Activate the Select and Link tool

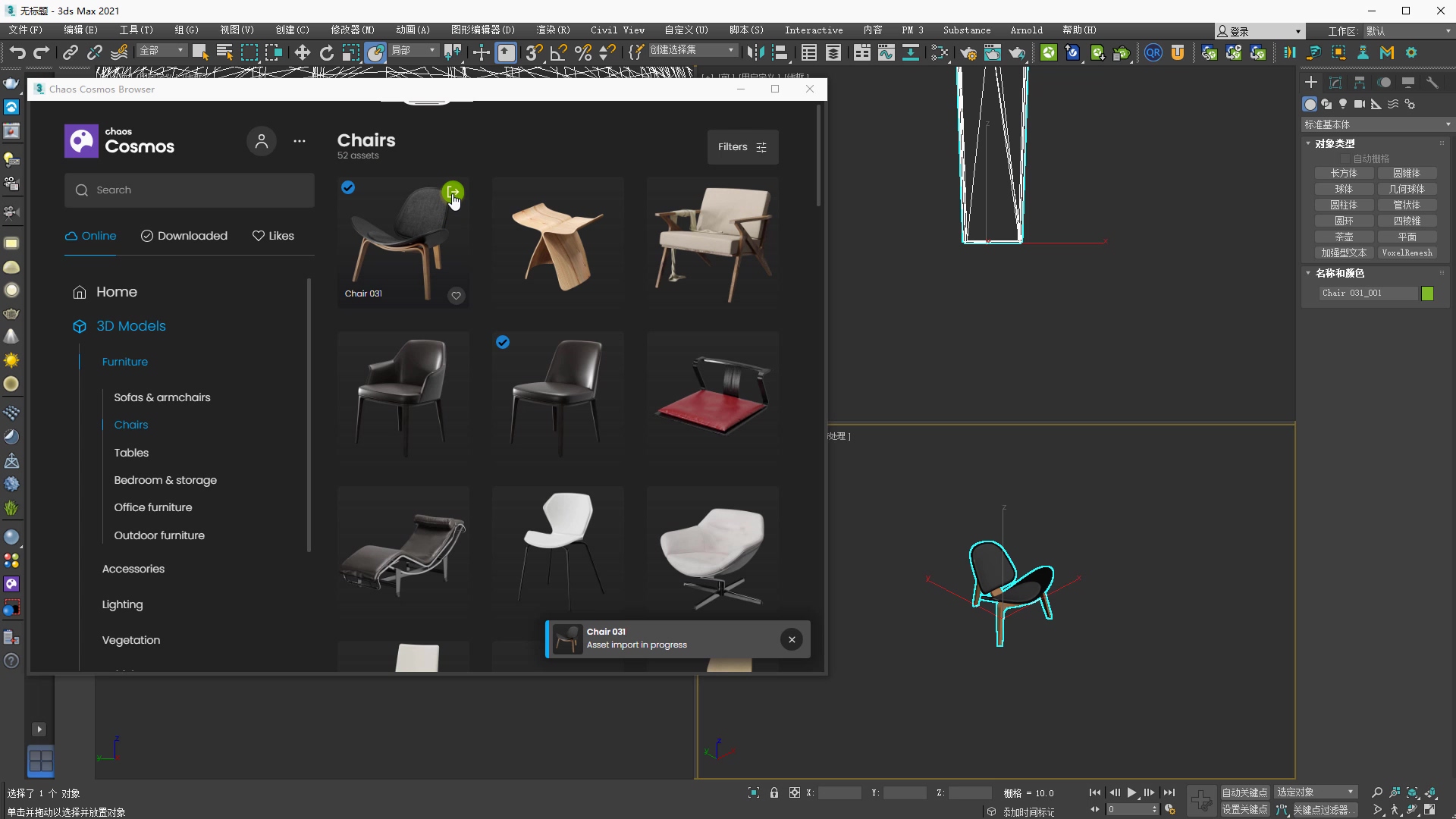coord(70,52)
